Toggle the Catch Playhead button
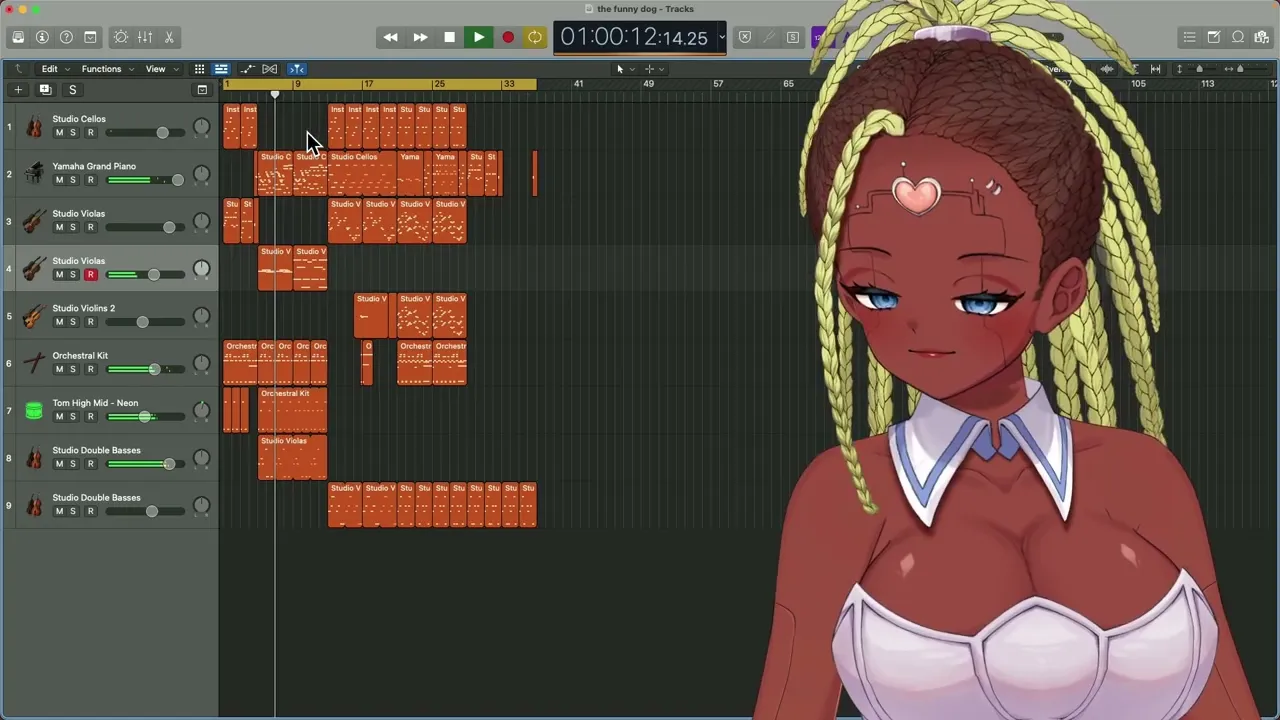1280x720 pixels. [x=297, y=69]
